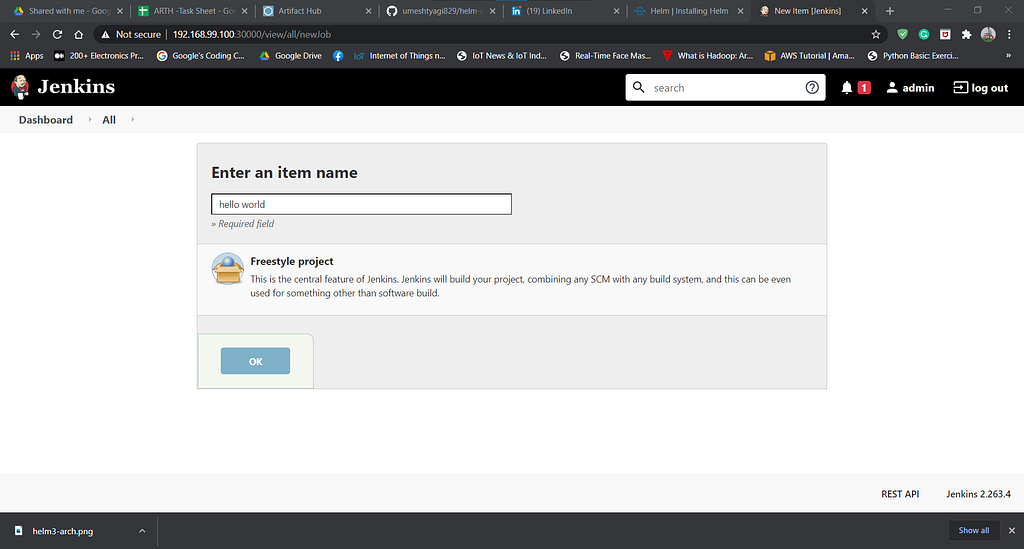
Task: Click log out
Action: tap(981, 87)
